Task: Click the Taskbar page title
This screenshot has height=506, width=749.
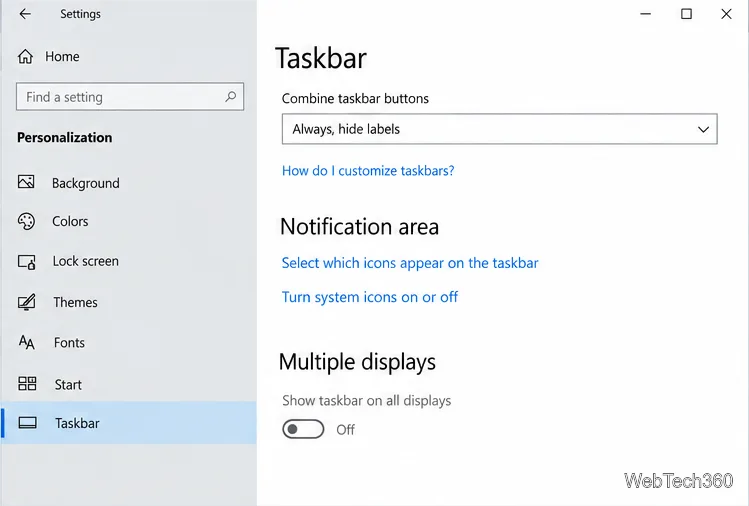Action: [x=321, y=58]
